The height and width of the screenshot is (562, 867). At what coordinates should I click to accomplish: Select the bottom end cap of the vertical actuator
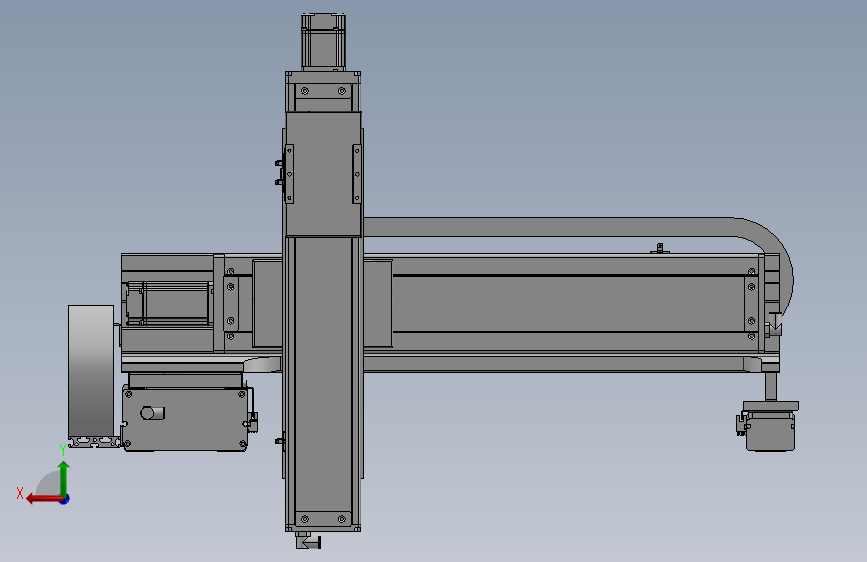[323, 521]
